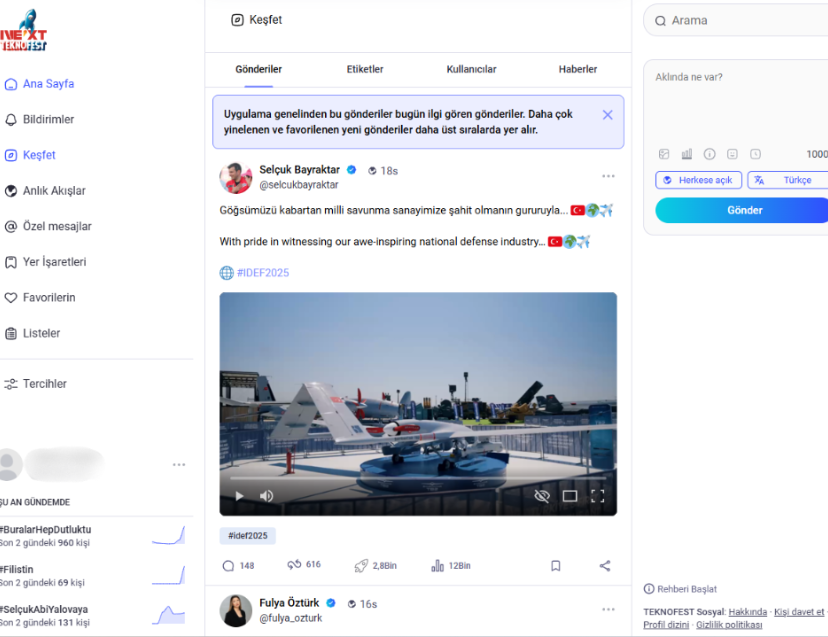Attach image to the new post

(x=664, y=154)
